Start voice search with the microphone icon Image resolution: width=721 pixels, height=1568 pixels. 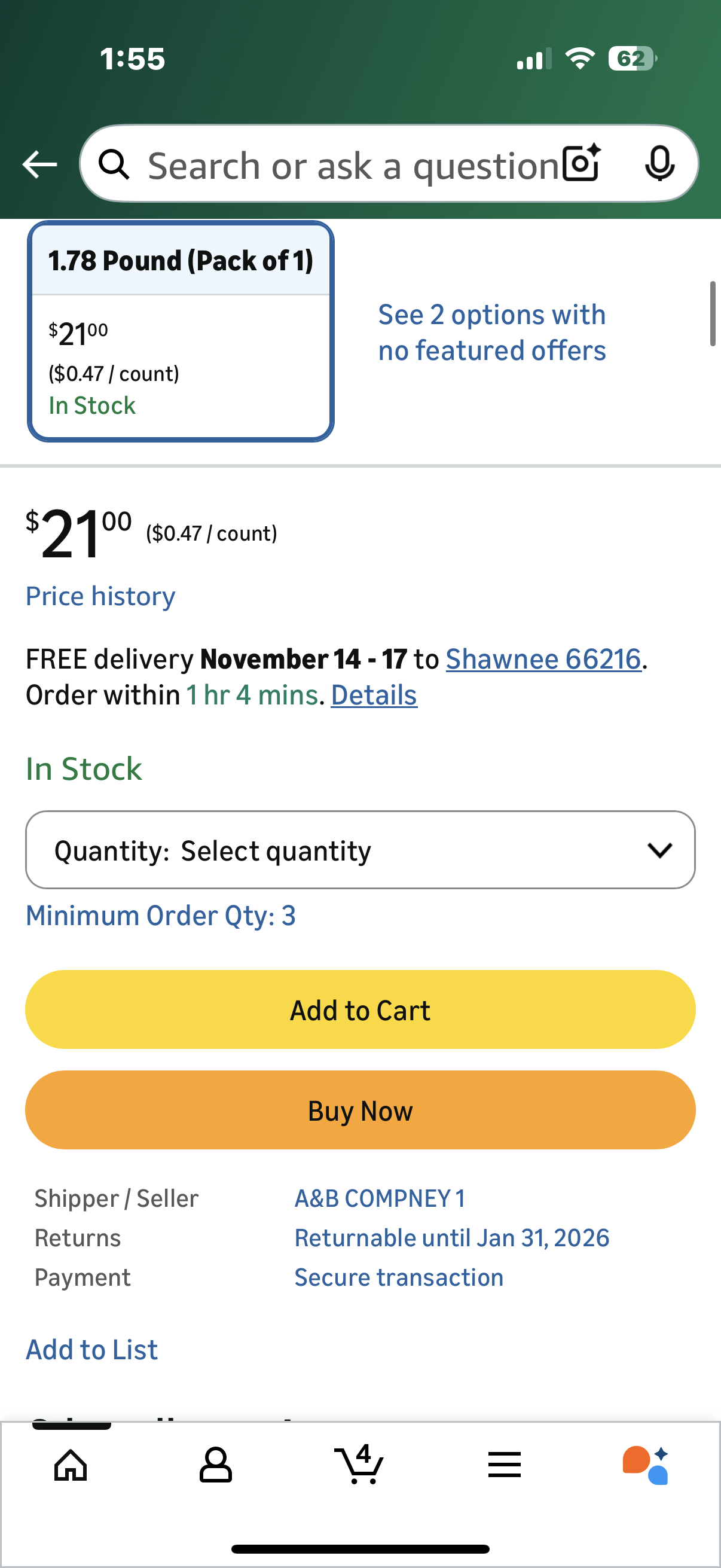coord(660,163)
